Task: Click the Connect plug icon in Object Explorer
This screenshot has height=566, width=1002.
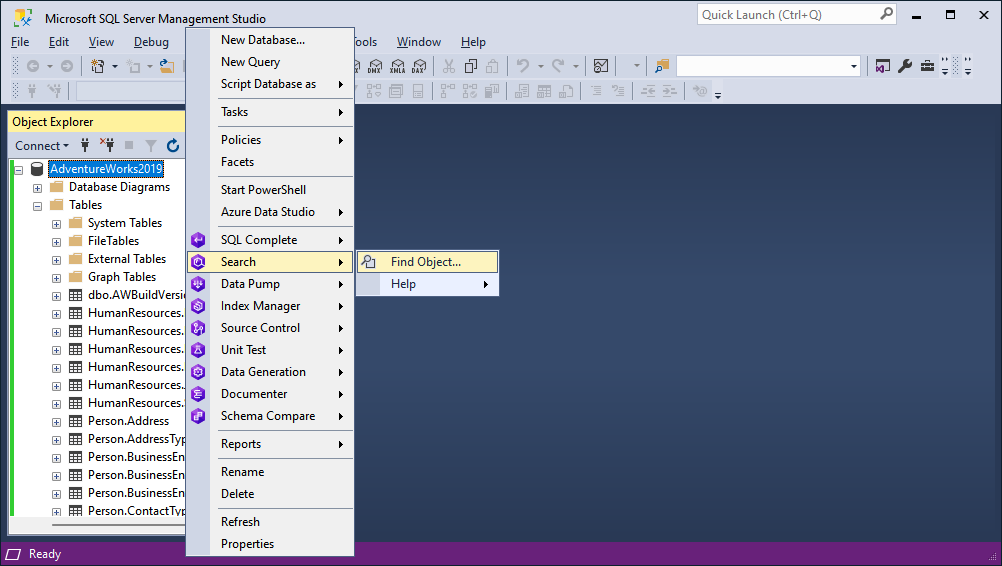Action: 85,145
